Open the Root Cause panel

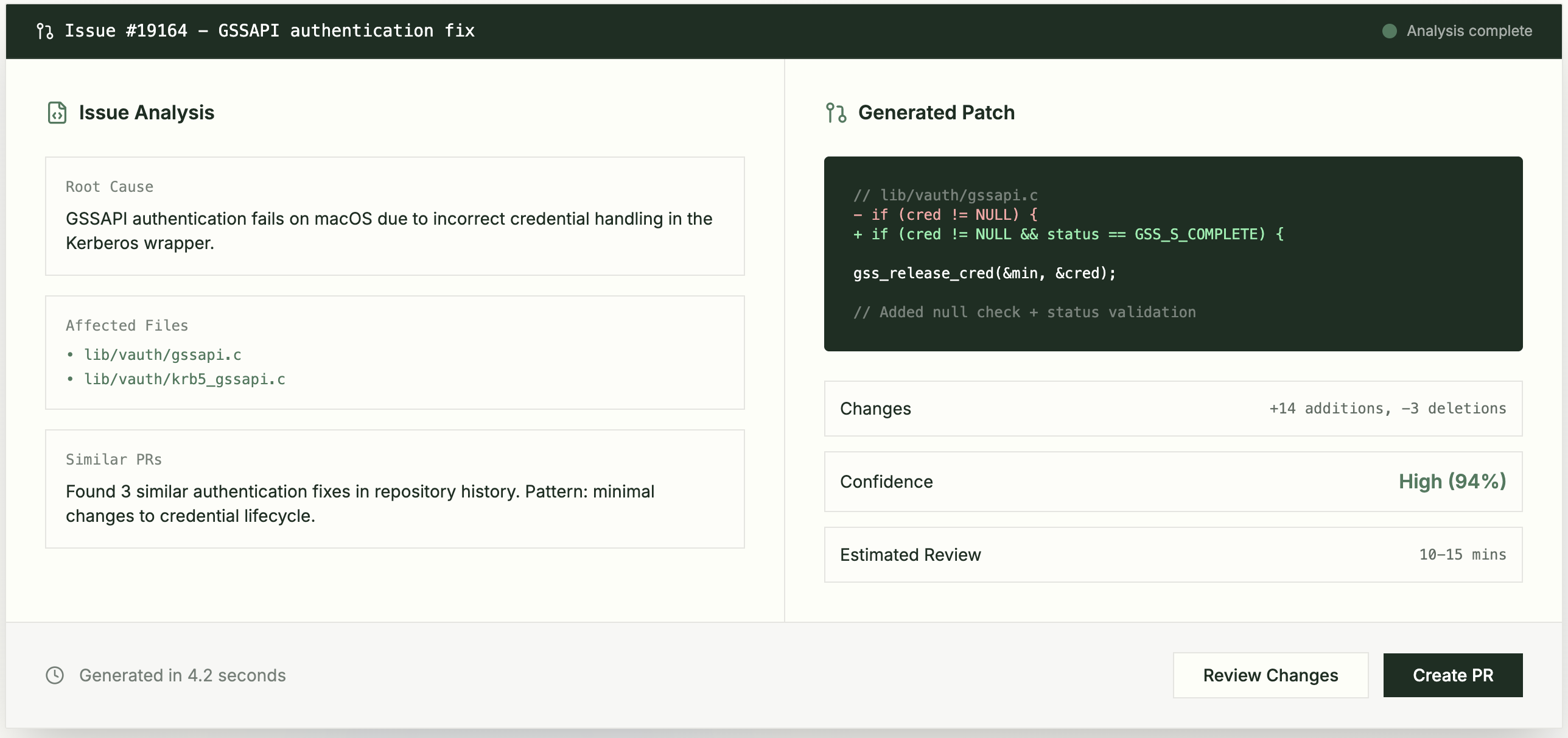(x=395, y=216)
